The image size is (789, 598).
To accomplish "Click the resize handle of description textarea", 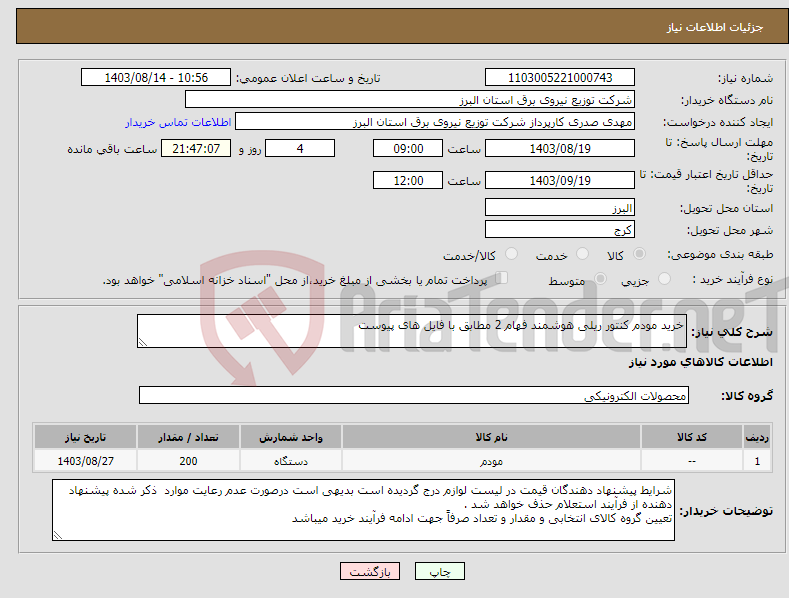I will click(142, 343).
